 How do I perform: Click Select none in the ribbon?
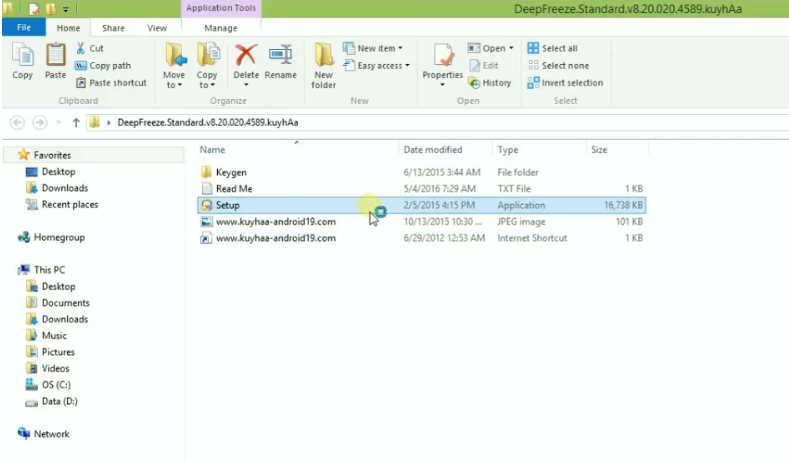[x=558, y=65]
